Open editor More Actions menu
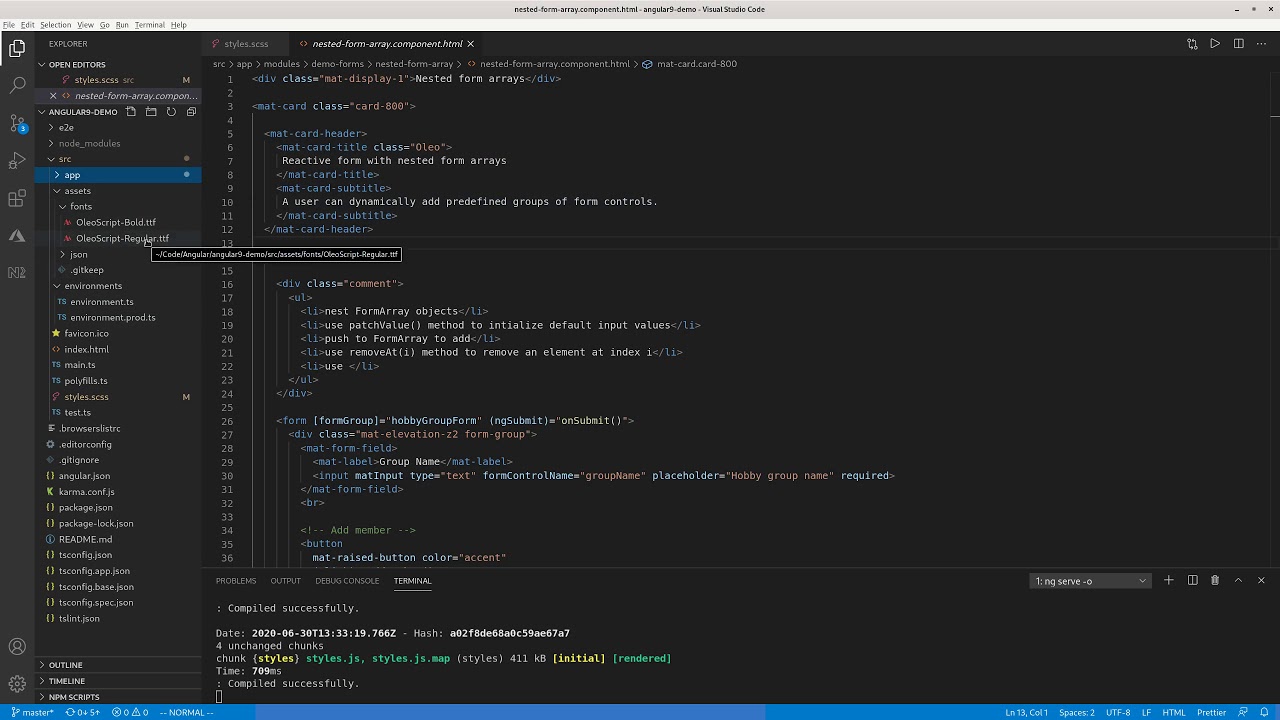1280x720 pixels. (1261, 44)
